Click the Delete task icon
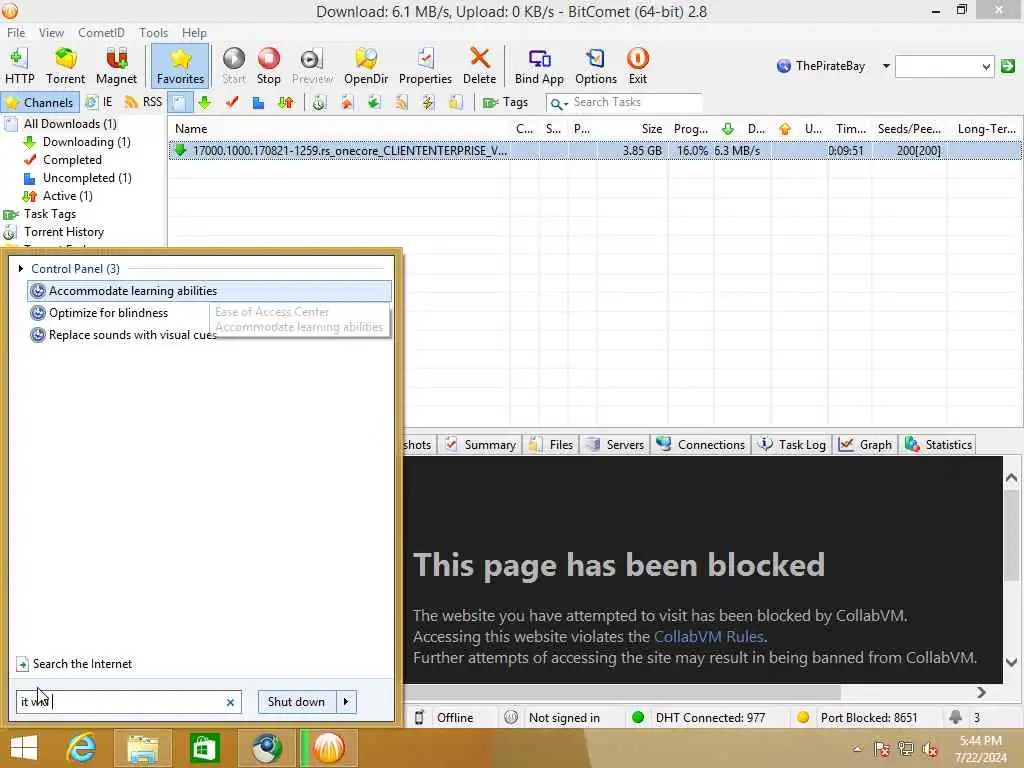Viewport: 1024px width, 768px height. point(479,66)
